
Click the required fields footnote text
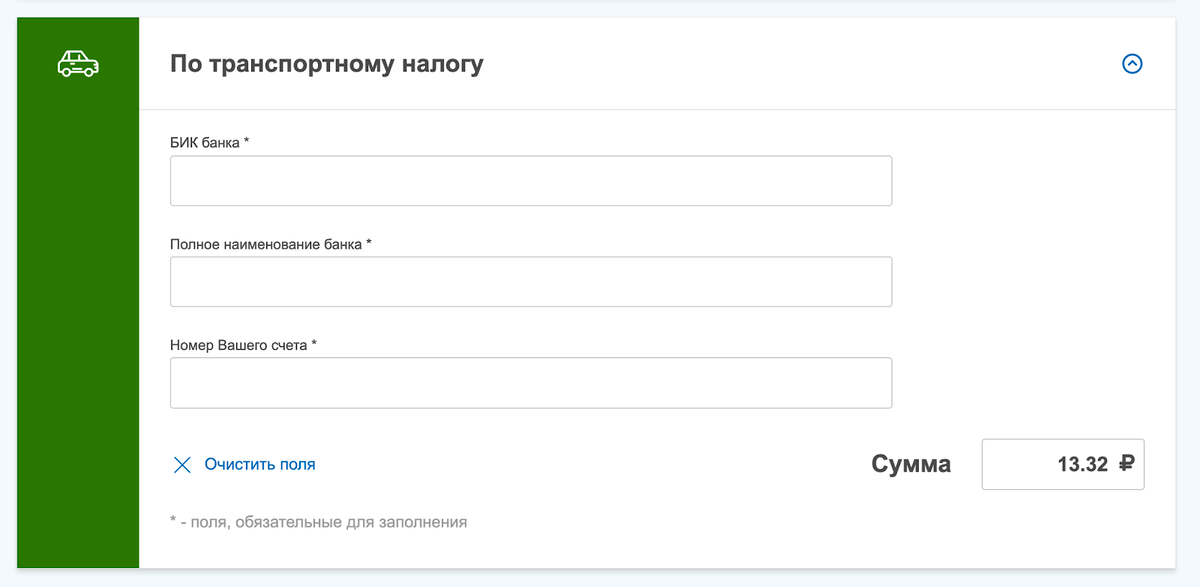[320, 521]
